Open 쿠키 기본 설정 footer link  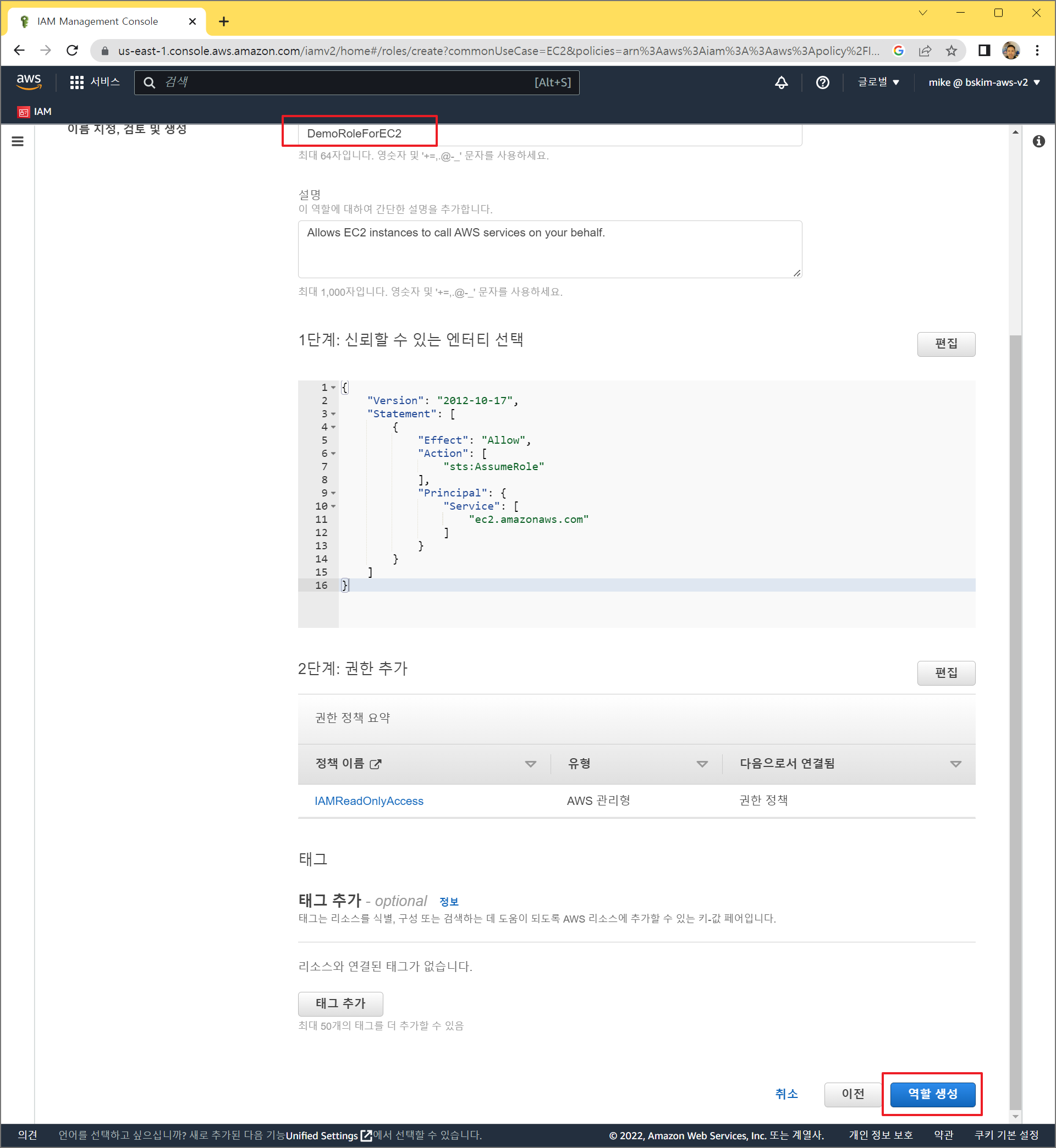tap(1007, 1135)
